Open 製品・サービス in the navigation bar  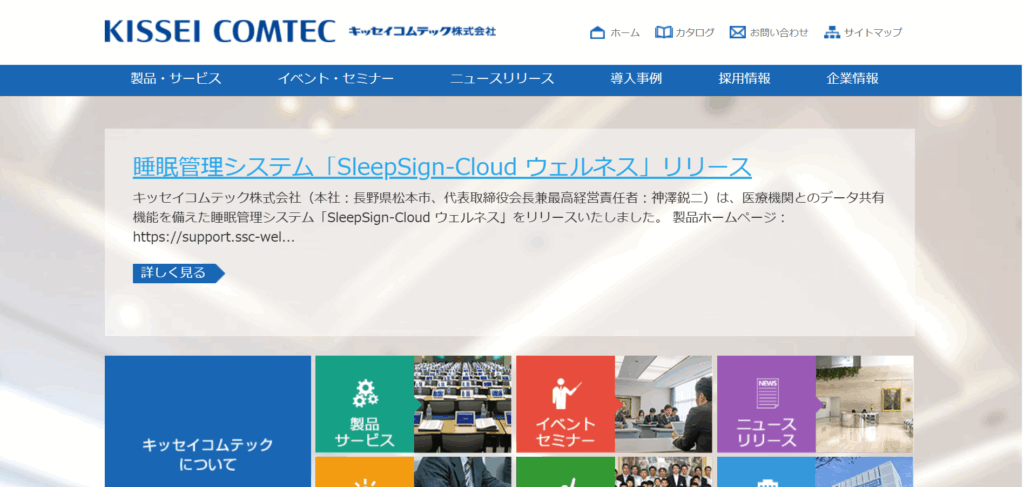[176, 79]
